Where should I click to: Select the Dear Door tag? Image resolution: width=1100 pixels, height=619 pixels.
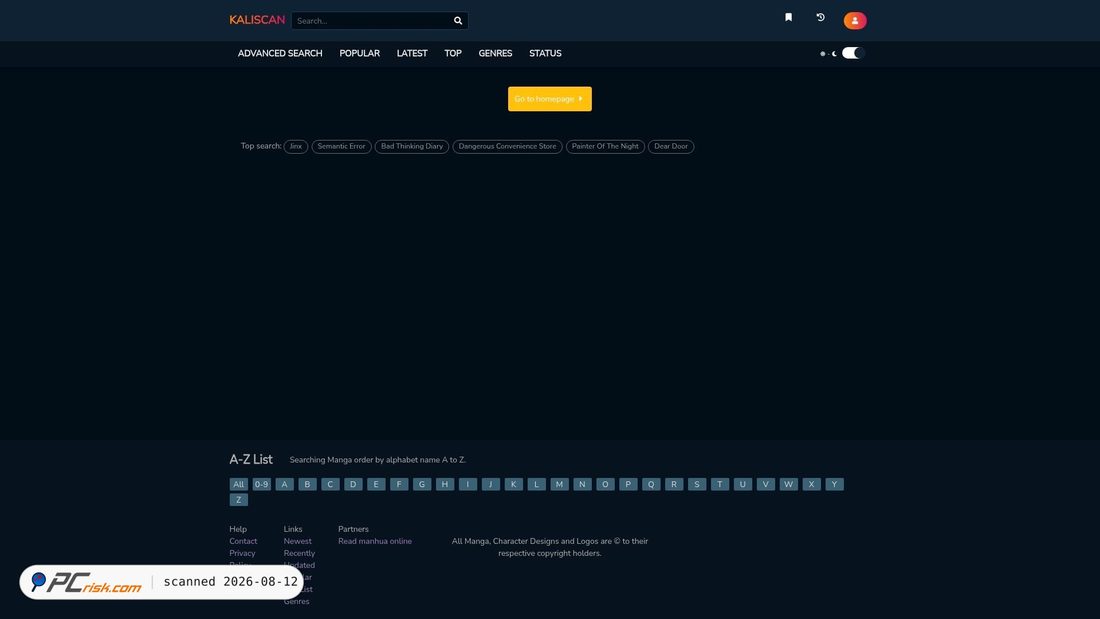click(671, 147)
